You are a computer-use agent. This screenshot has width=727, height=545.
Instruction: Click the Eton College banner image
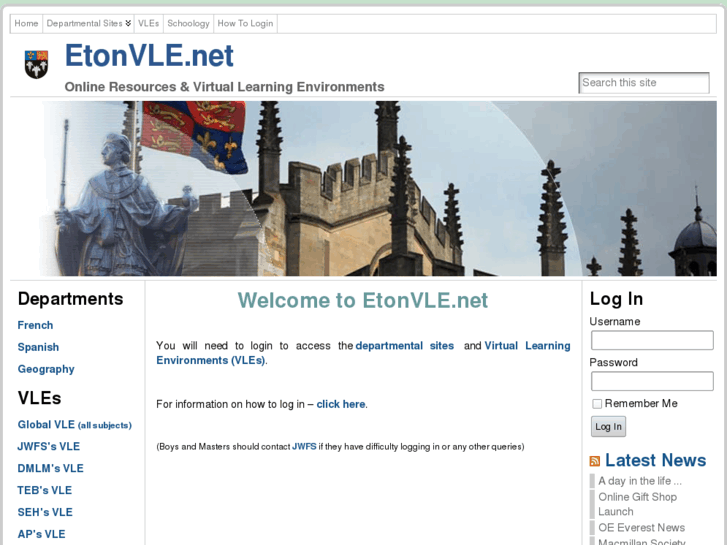pos(364,188)
